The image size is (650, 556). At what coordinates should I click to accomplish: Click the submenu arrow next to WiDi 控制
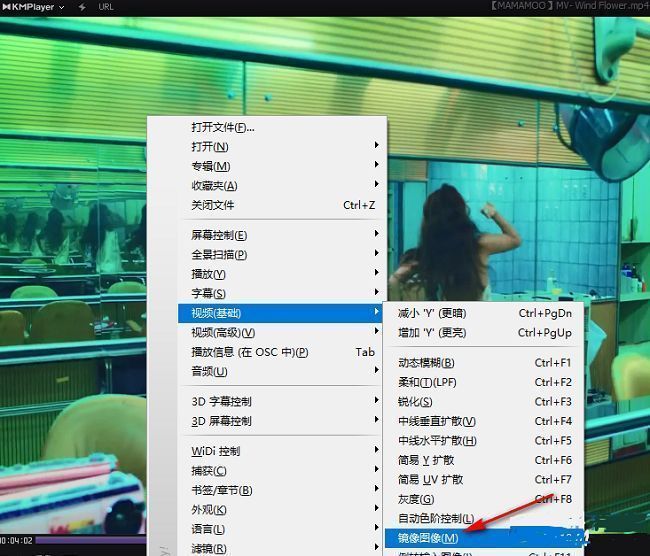point(376,450)
